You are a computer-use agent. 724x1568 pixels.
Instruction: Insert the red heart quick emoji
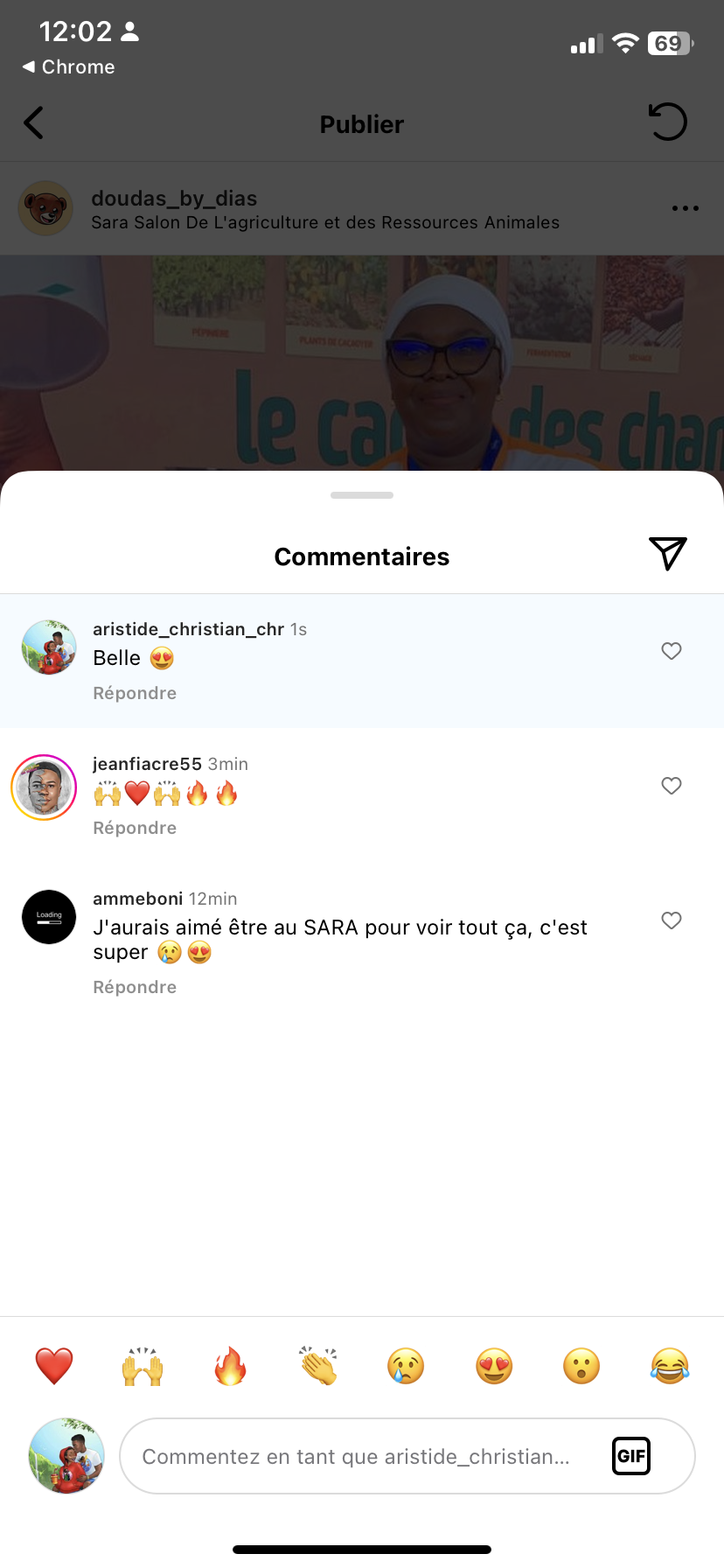click(54, 1366)
